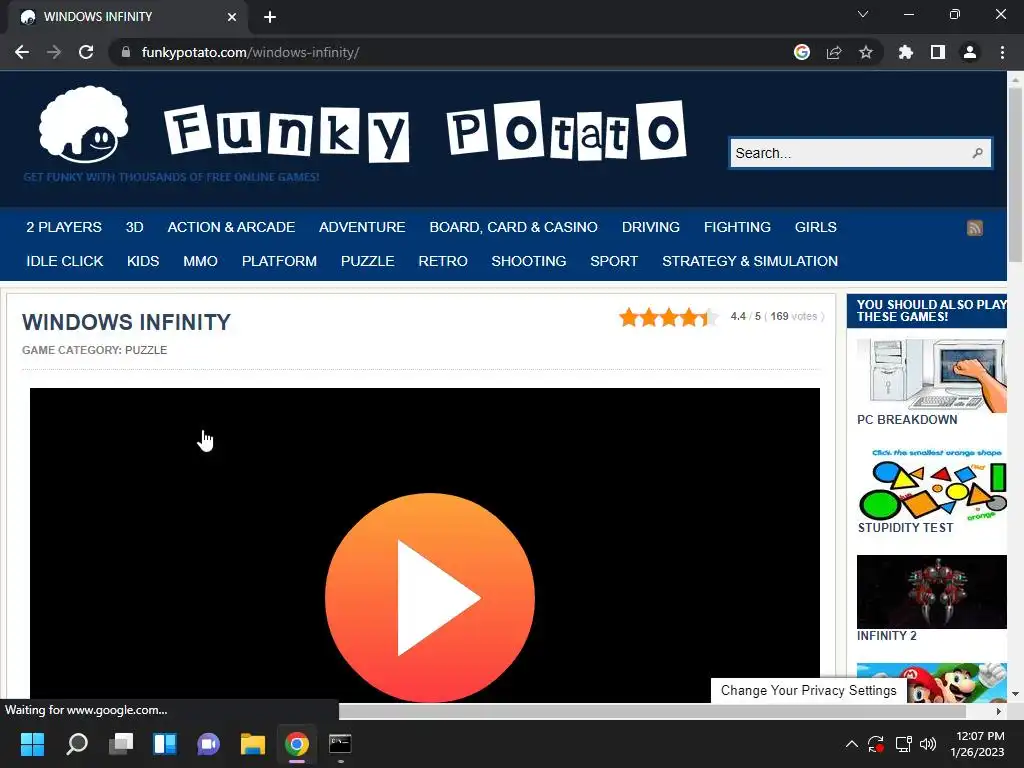Open the Chrome profile avatar
This screenshot has width=1024, height=768.
click(970, 52)
